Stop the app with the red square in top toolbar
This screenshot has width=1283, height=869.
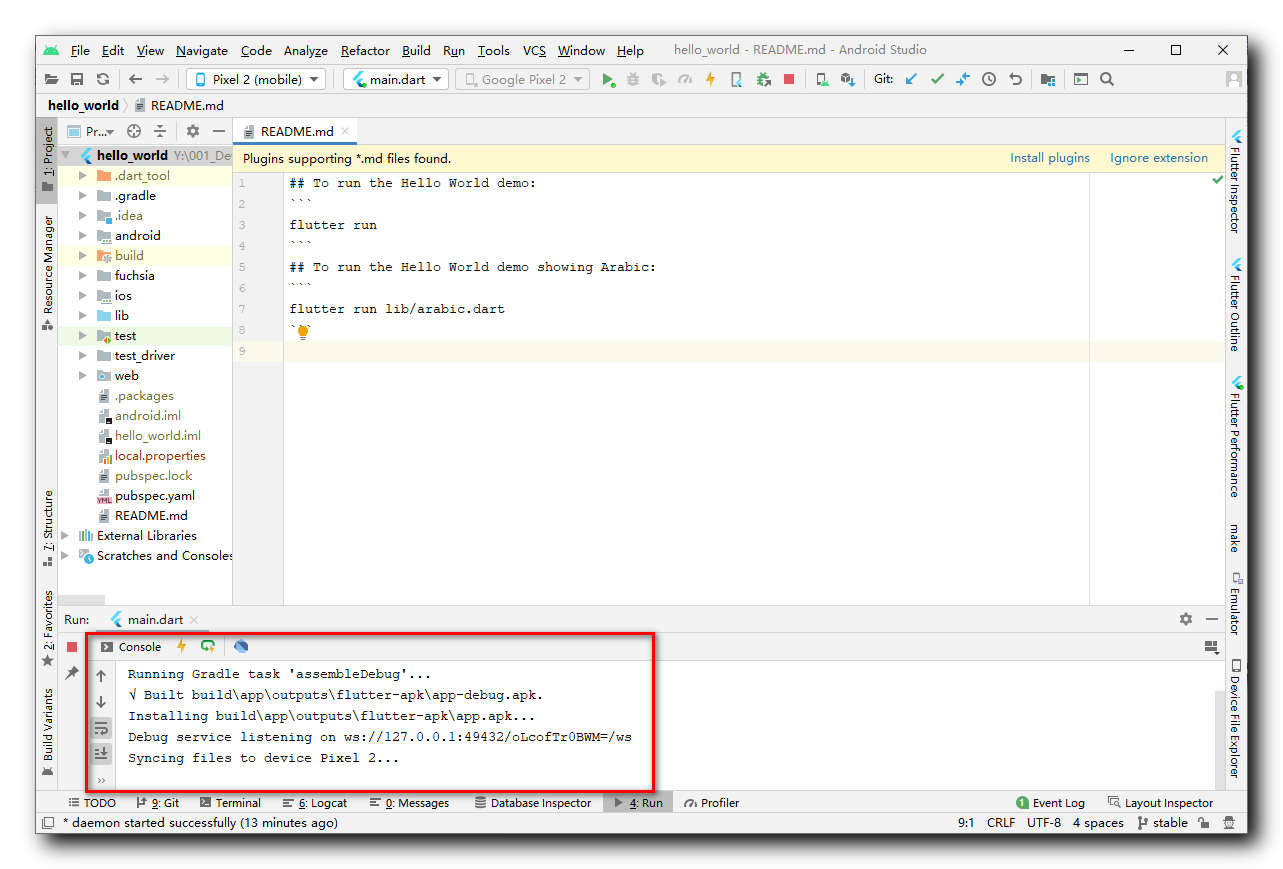click(789, 79)
